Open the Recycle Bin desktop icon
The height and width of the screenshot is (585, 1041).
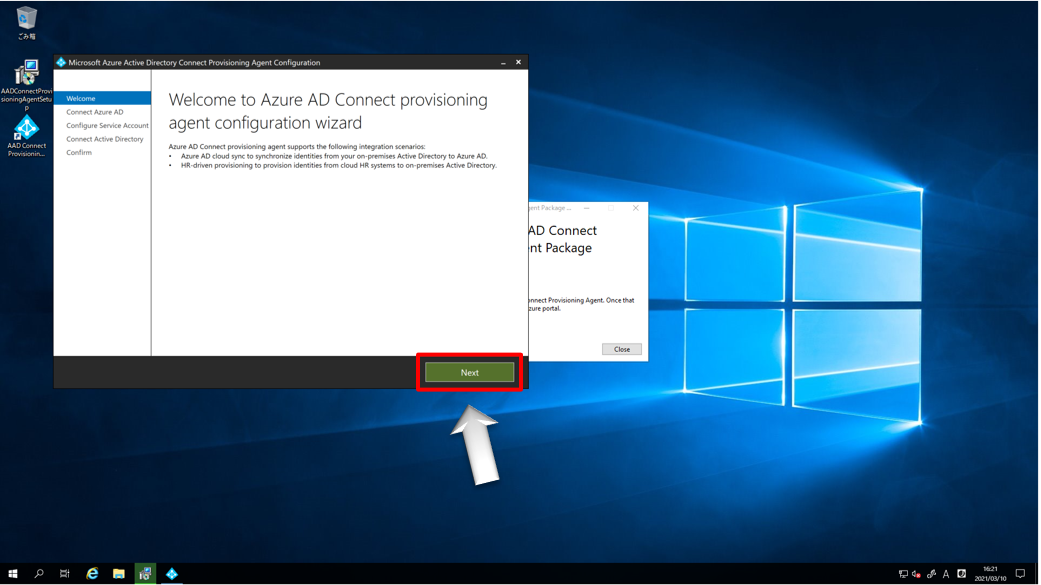tap(26, 22)
